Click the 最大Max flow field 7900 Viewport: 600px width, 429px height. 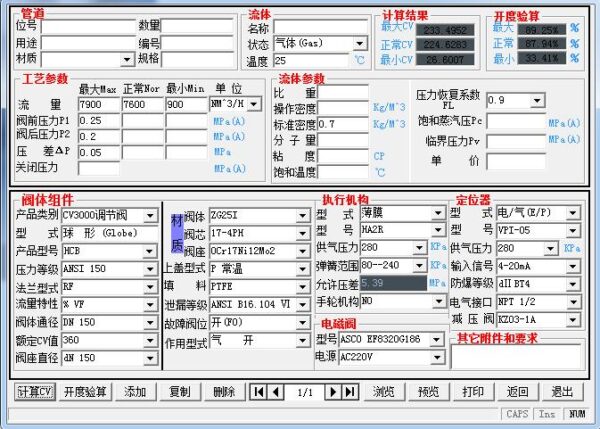click(99, 104)
